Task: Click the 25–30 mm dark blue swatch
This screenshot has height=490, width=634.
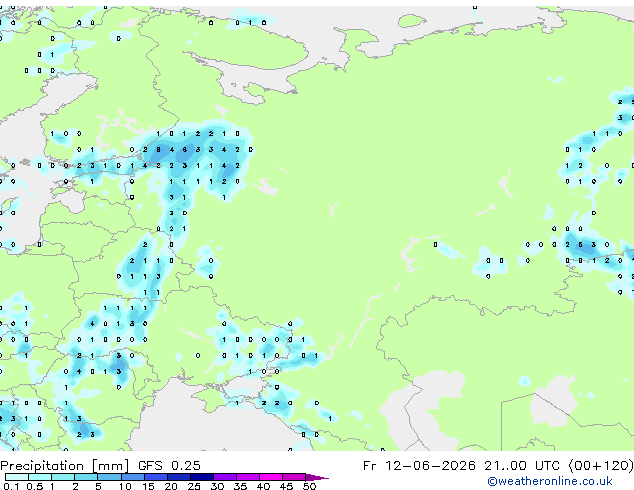Action: (201, 477)
